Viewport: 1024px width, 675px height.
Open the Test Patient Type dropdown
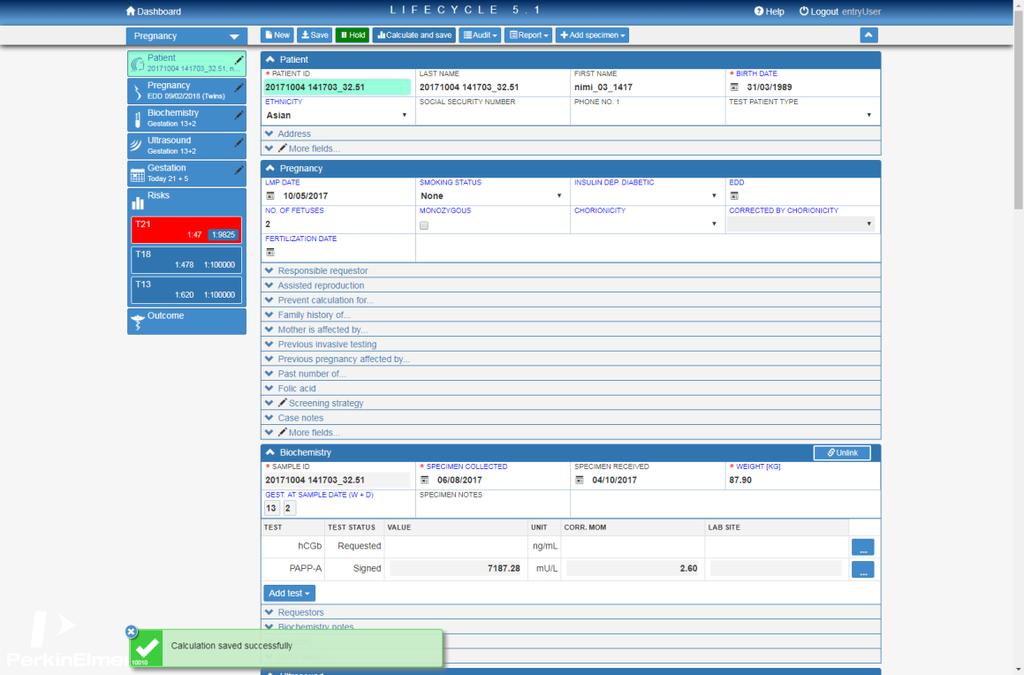click(x=801, y=115)
